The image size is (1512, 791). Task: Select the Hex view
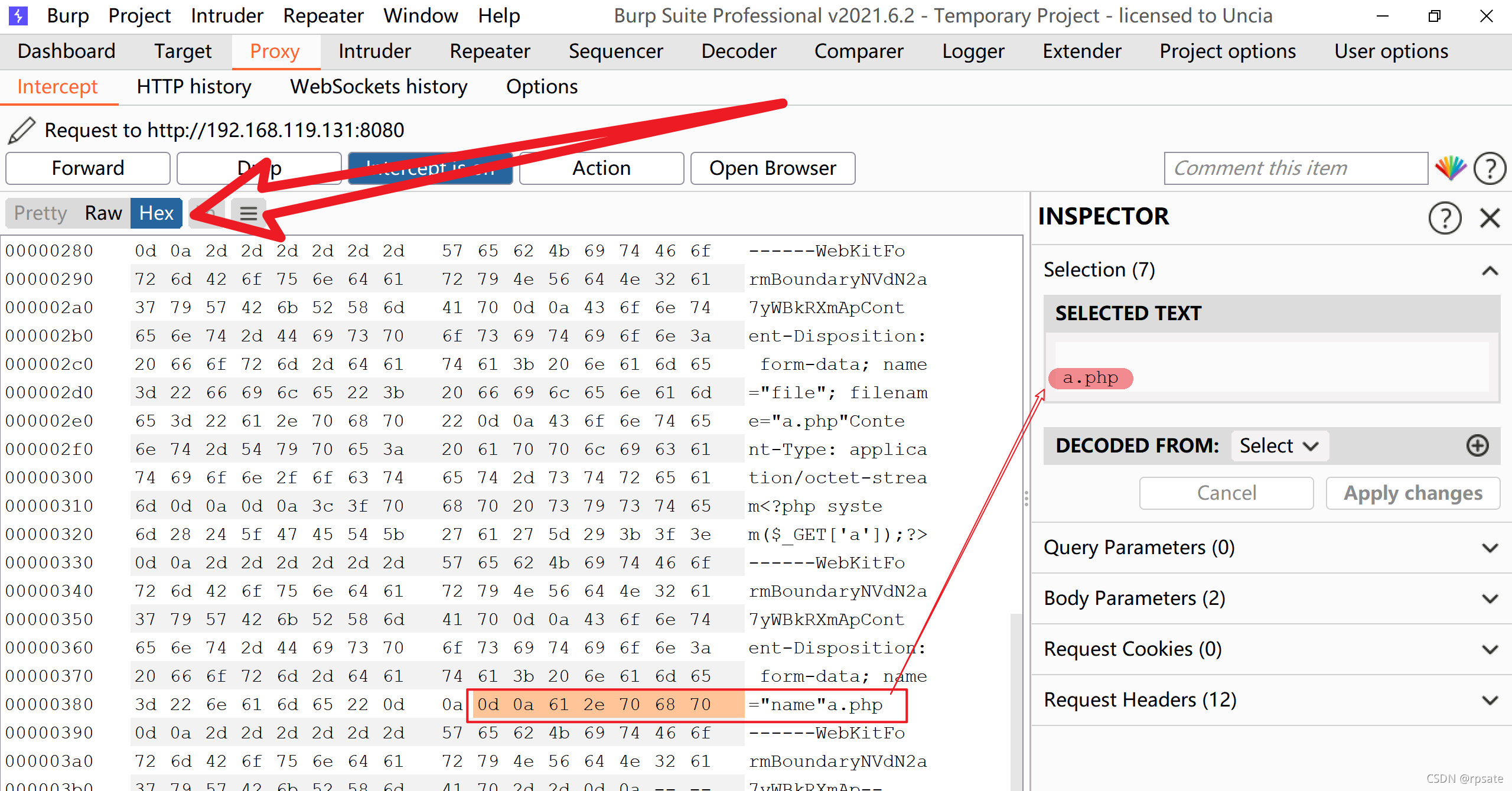(x=157, y=213)
